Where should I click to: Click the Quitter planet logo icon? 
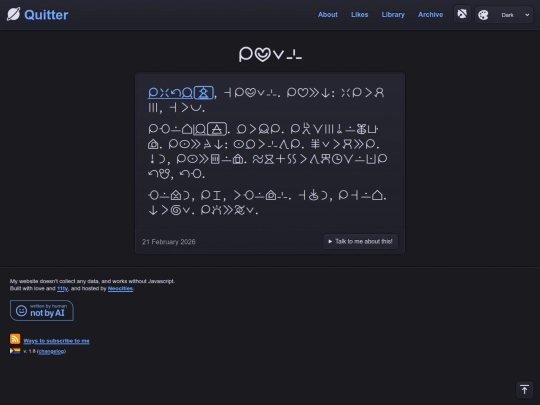[x=13, y=14]
